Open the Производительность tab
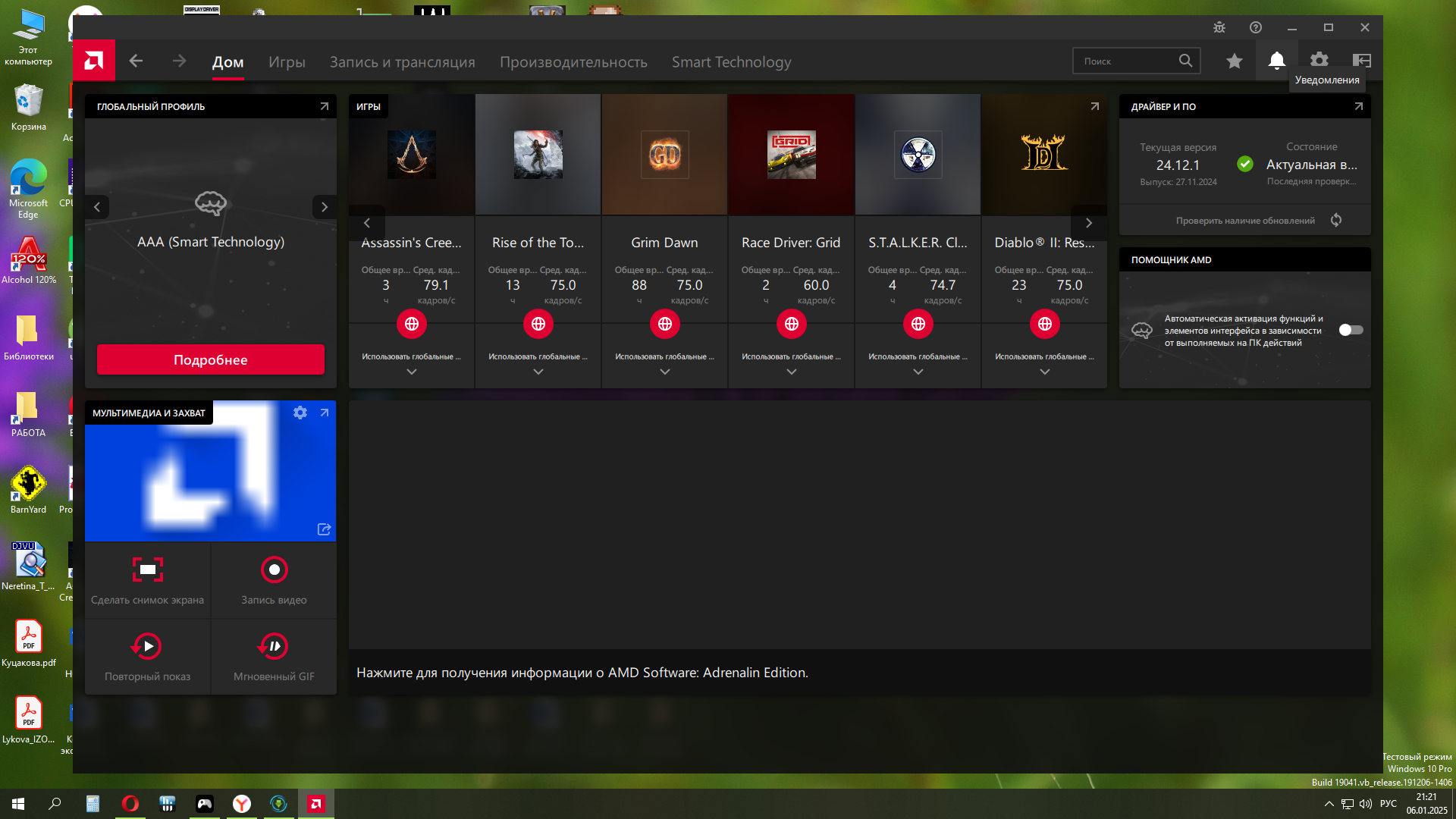The height and width of the screenshot is (819, 1456). [573, 62]
